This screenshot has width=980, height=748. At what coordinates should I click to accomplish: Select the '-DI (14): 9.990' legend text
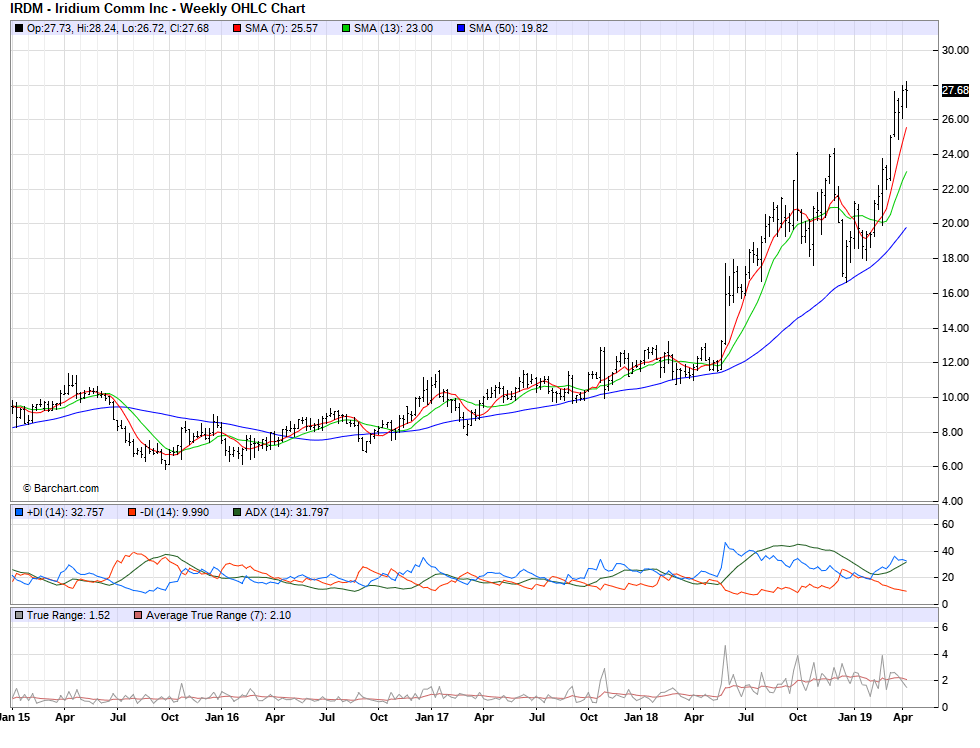[174, 512]
